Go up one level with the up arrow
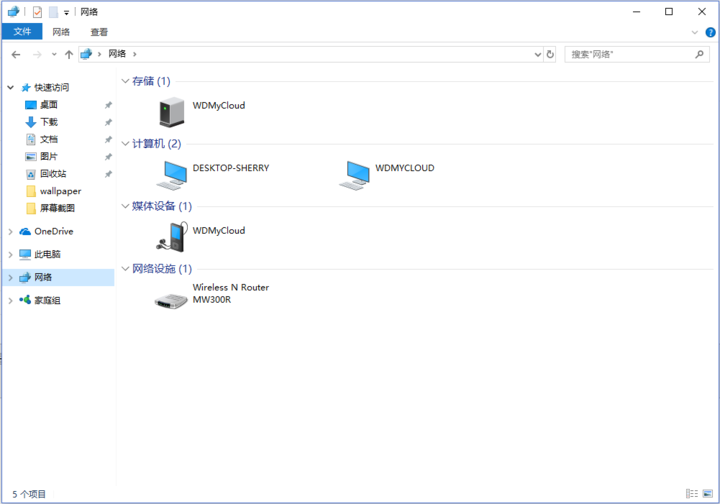720x504 pixels. coord(69,54)
